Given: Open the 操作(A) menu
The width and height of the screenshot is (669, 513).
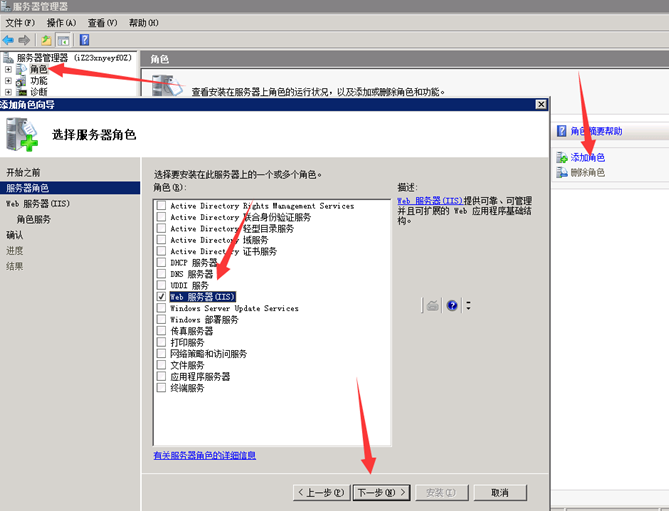Looking at the screenshot, I should 61,22.
